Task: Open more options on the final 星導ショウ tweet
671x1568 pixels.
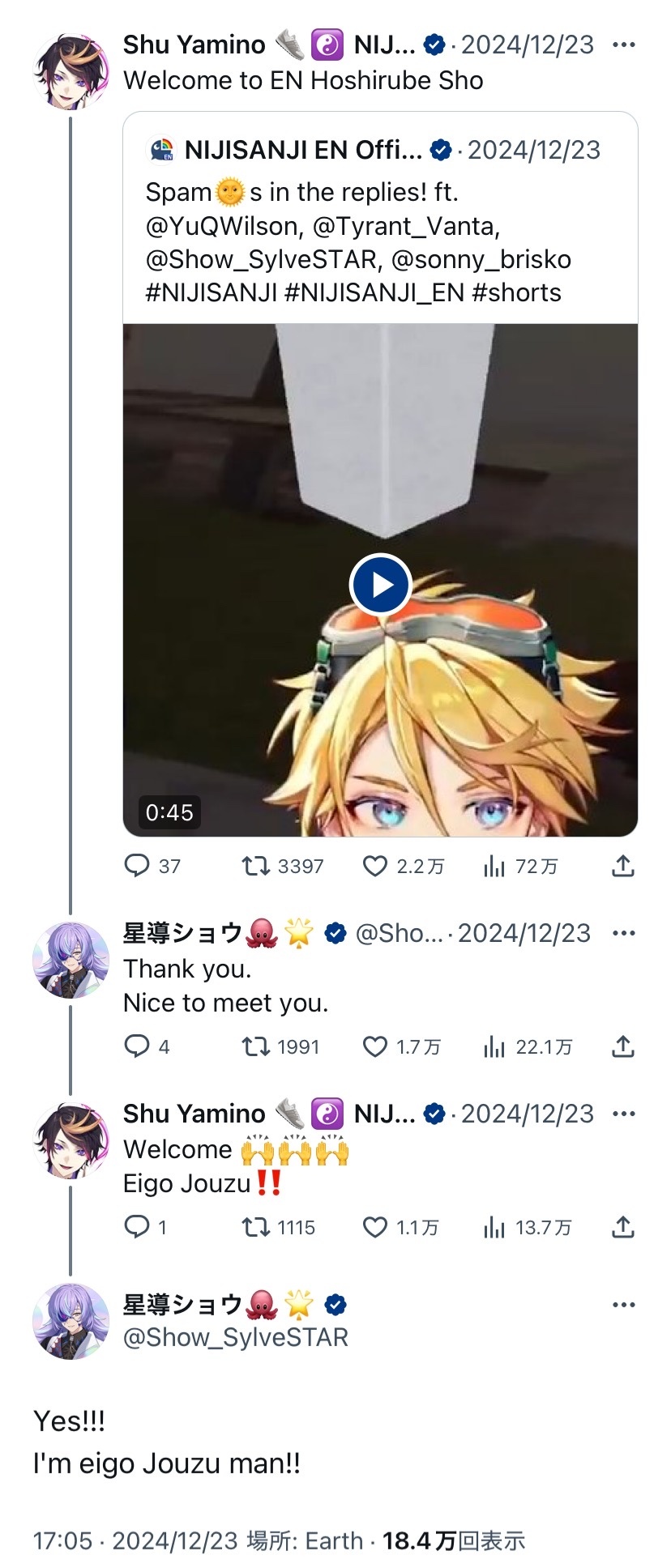Action: click(x=624, y=1305)
